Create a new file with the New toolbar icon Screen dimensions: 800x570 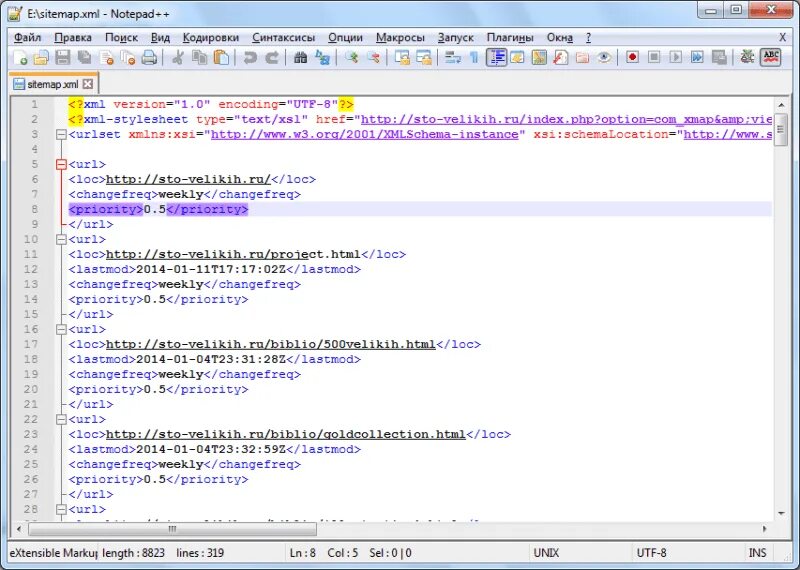pyautogui.click(x=20, y=57)
